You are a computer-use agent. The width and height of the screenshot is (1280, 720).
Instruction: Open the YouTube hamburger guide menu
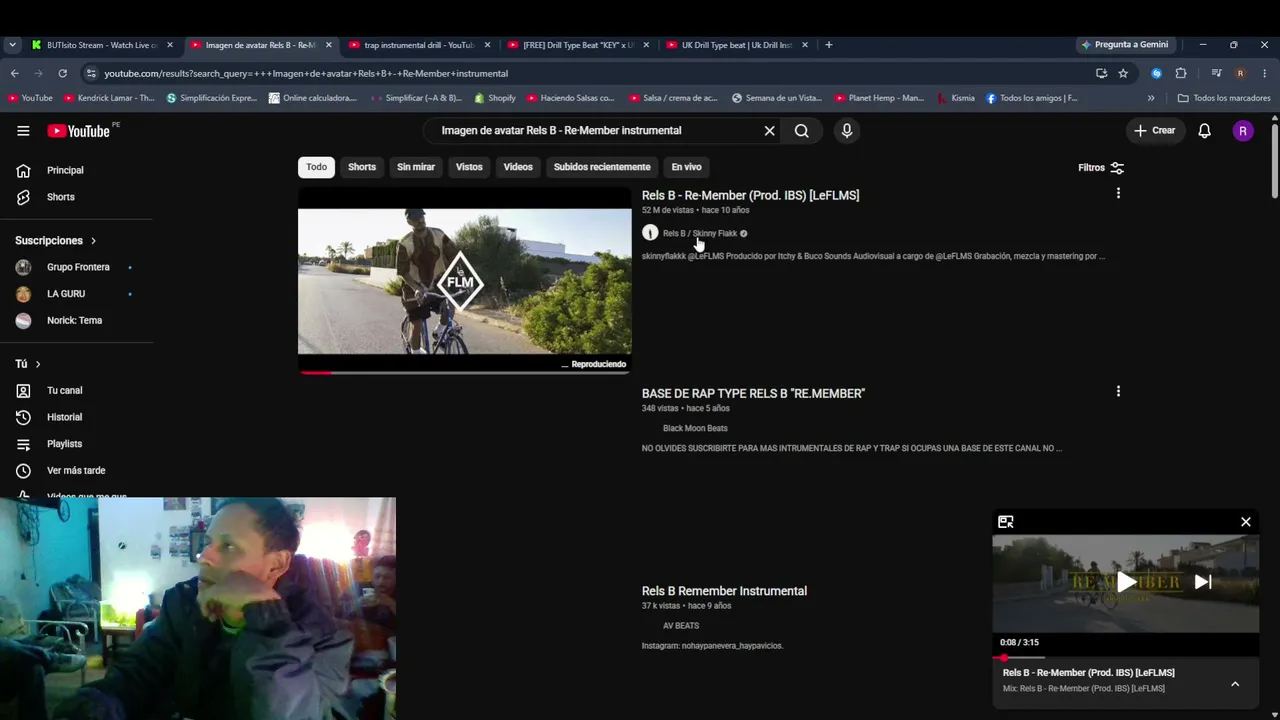point(23,131)
